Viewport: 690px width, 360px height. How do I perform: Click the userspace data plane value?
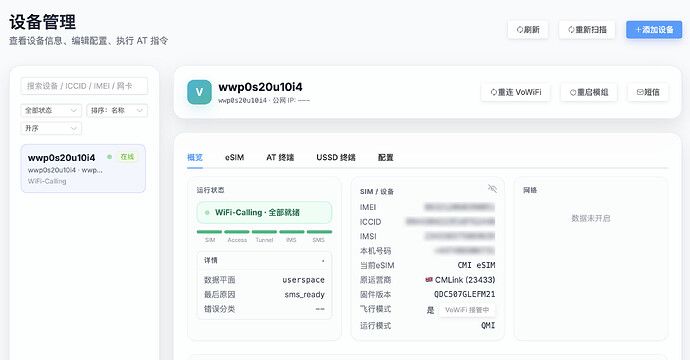tap(303, 280)
